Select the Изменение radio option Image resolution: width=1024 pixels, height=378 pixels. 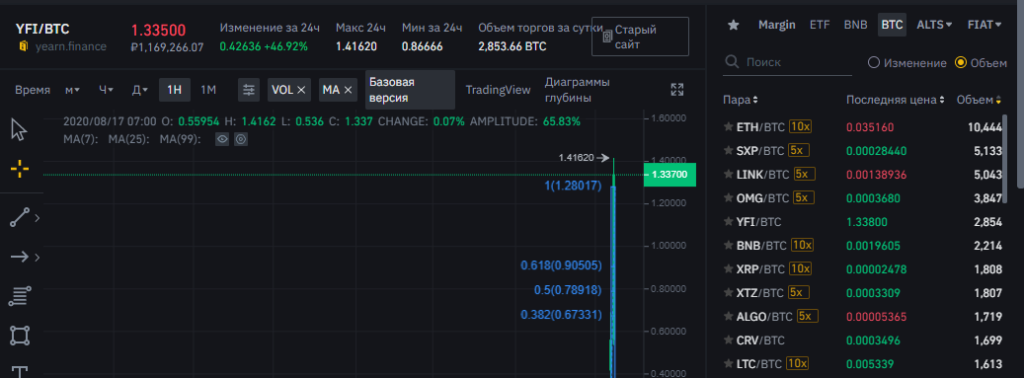[x=874, y=63]
